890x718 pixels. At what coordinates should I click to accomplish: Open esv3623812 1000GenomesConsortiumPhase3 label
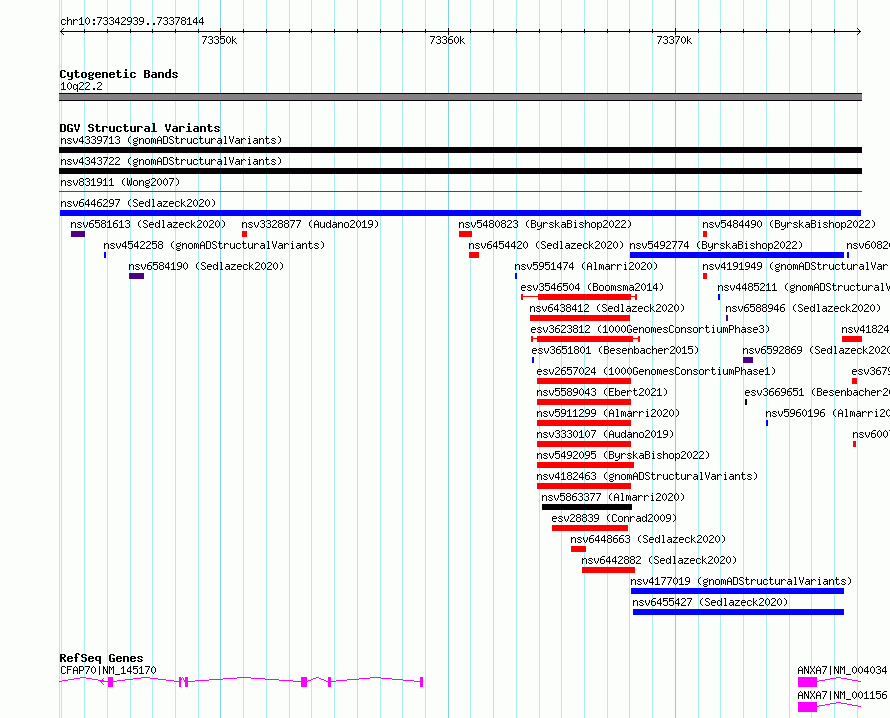(650, 329)
